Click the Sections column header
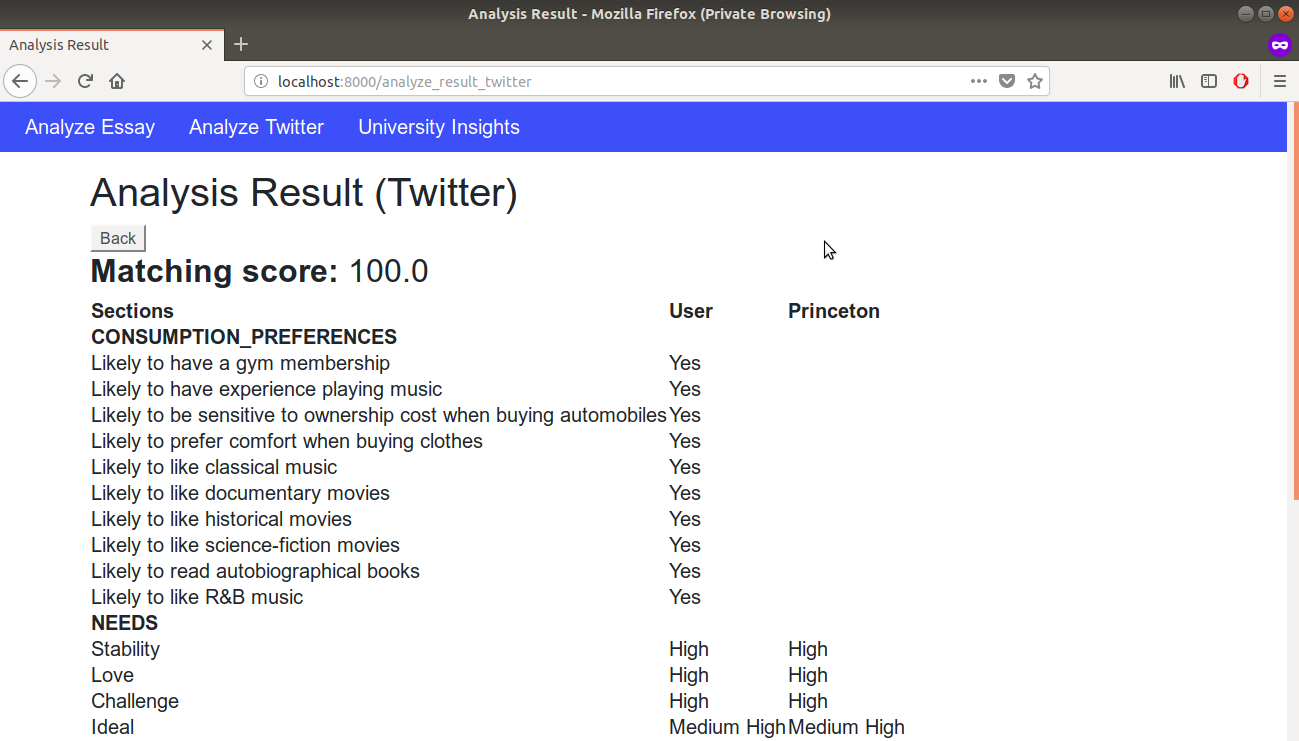This screenshot has height=741, width=1299. tap(132, 311)
